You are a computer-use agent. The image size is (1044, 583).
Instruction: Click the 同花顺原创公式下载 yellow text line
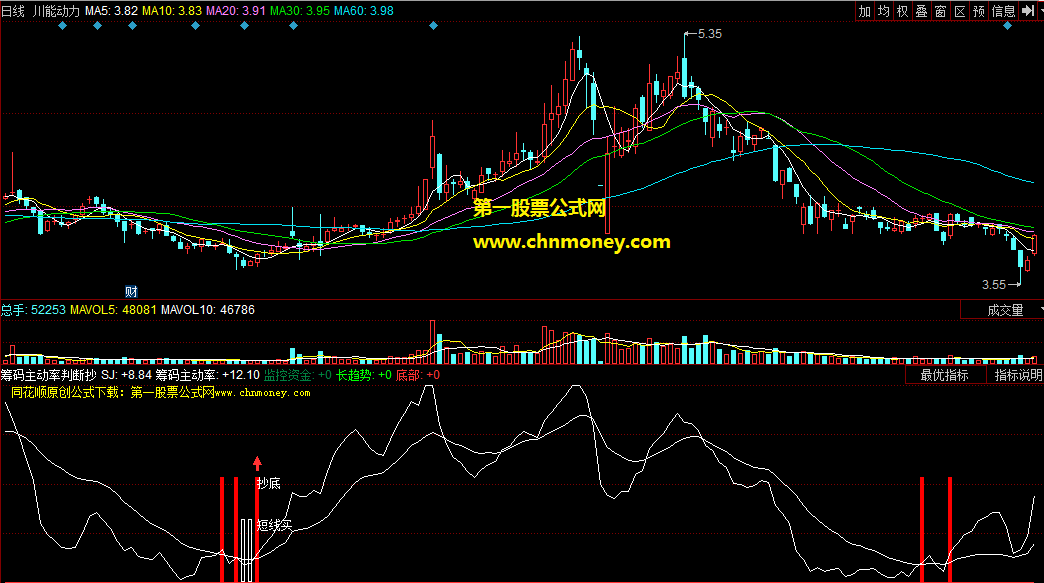coord(160,393)
